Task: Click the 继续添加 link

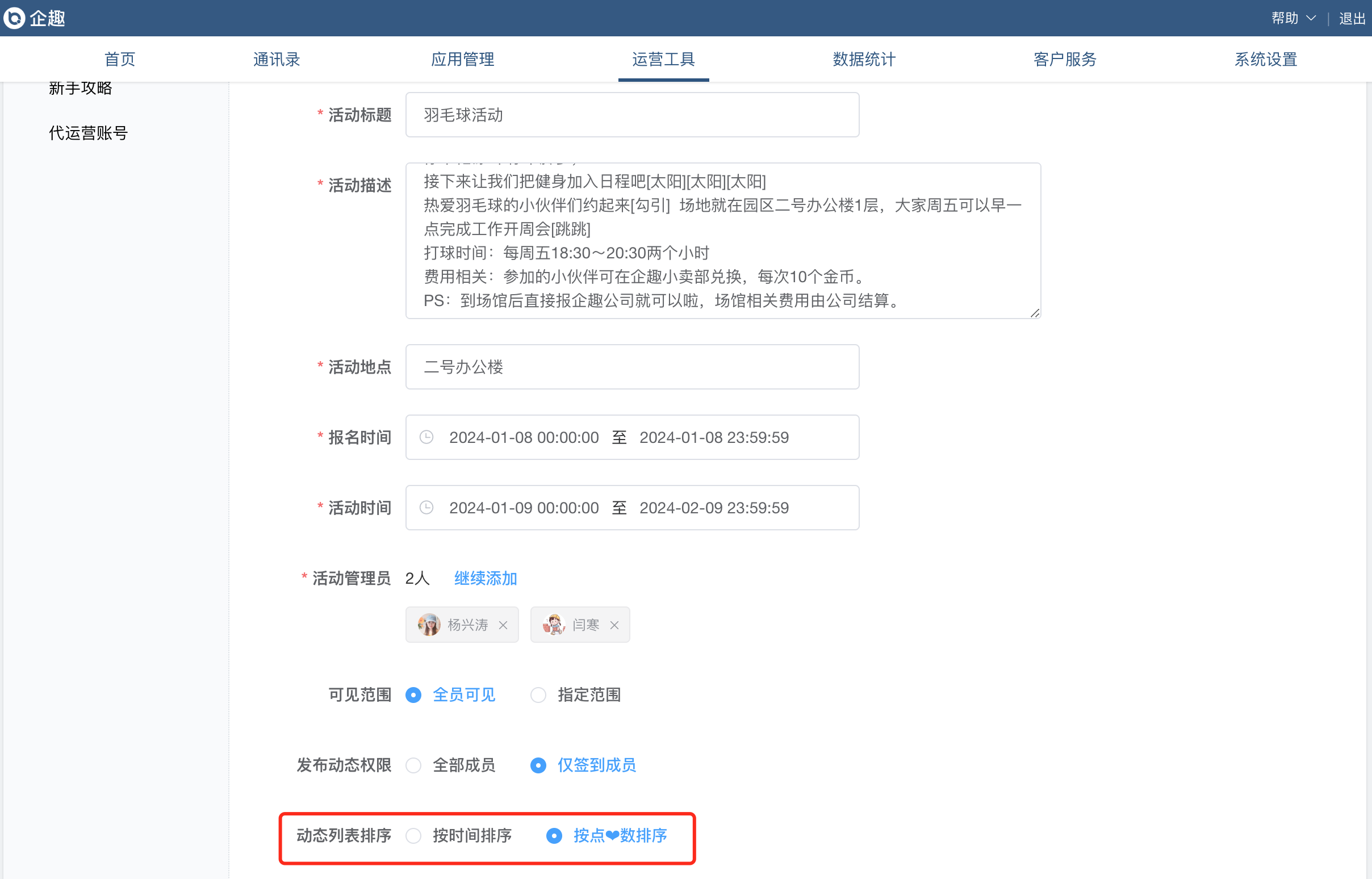Action: [485, 578]
